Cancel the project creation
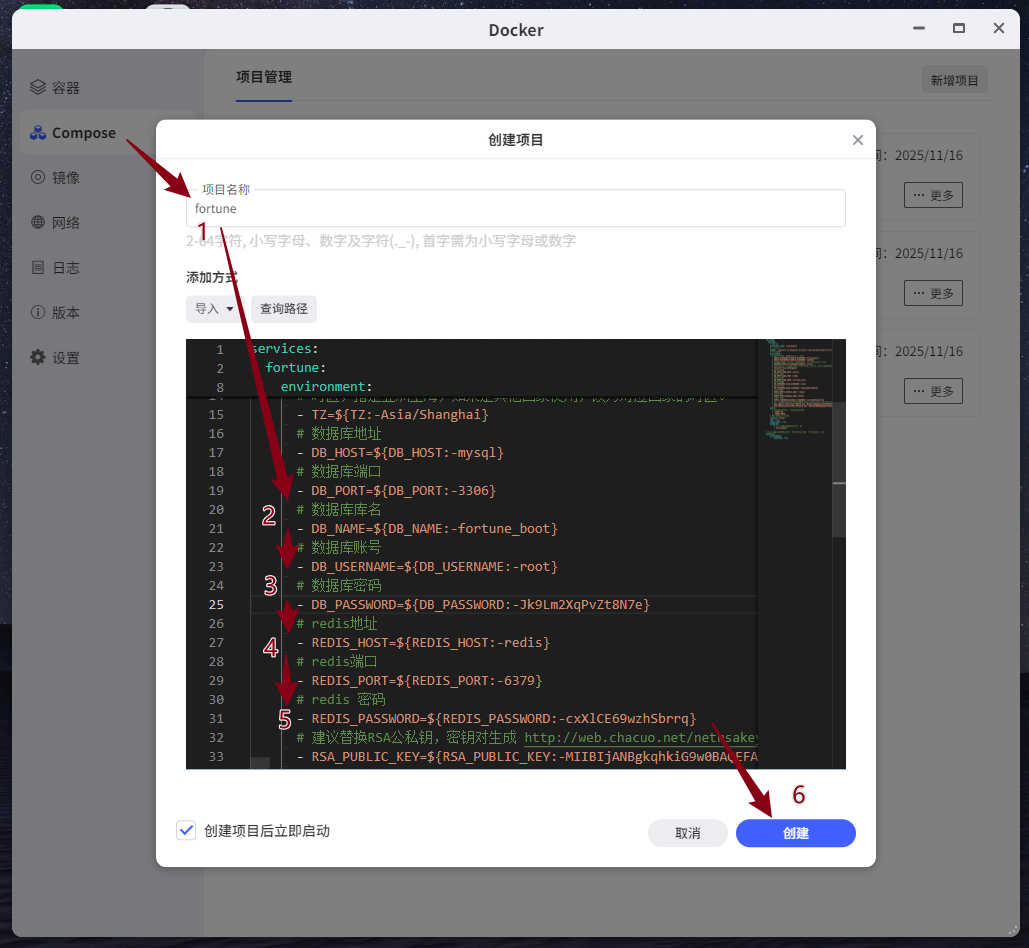Screen dimensions: 1029x948 [687, 833]
